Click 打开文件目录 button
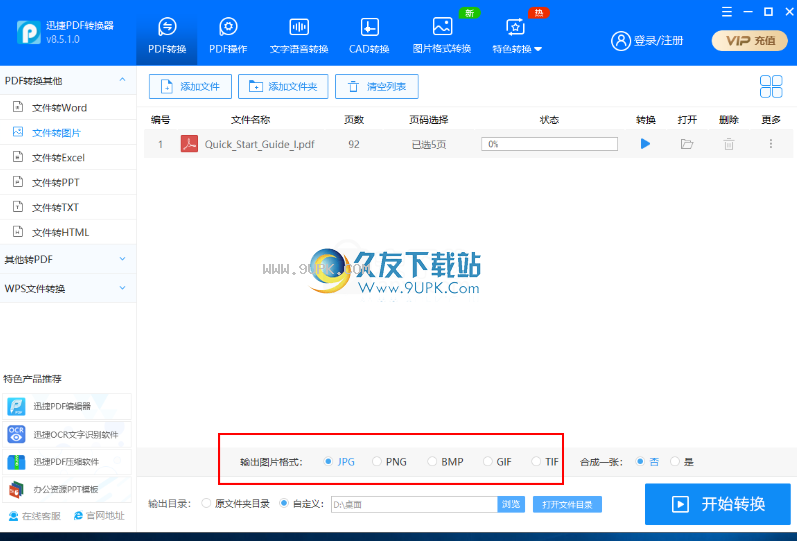 click(567, 504)
